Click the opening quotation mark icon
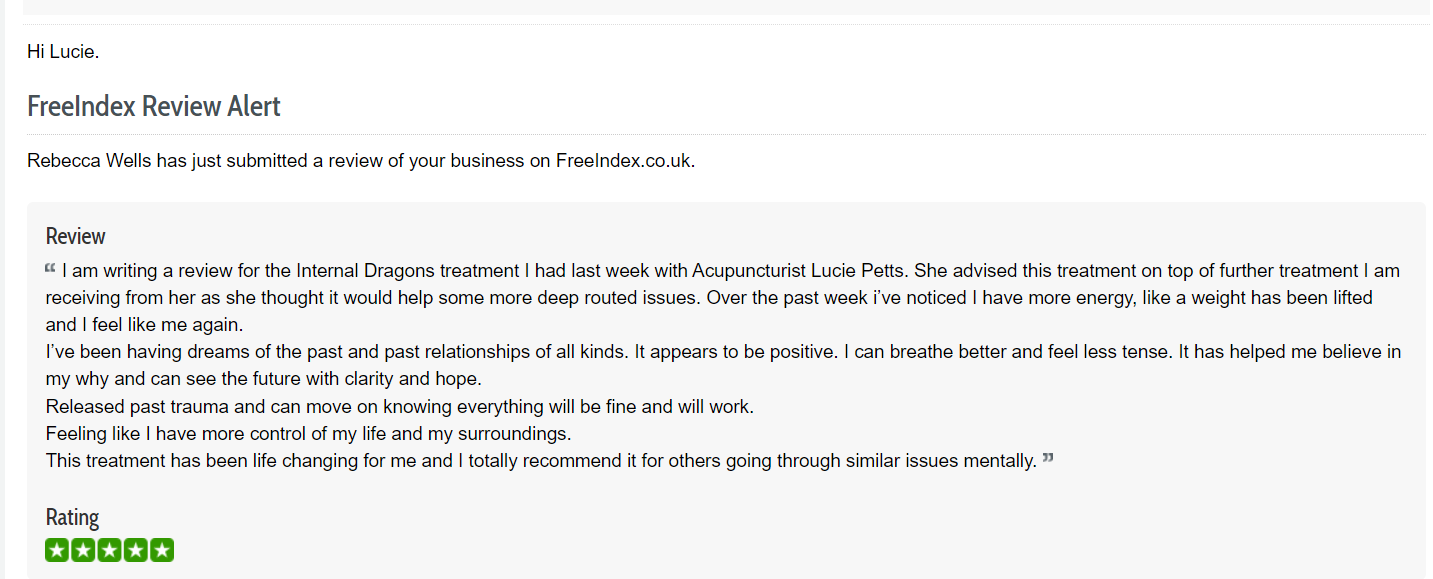Screen dimensions: 1433x579 pos(50,268)
